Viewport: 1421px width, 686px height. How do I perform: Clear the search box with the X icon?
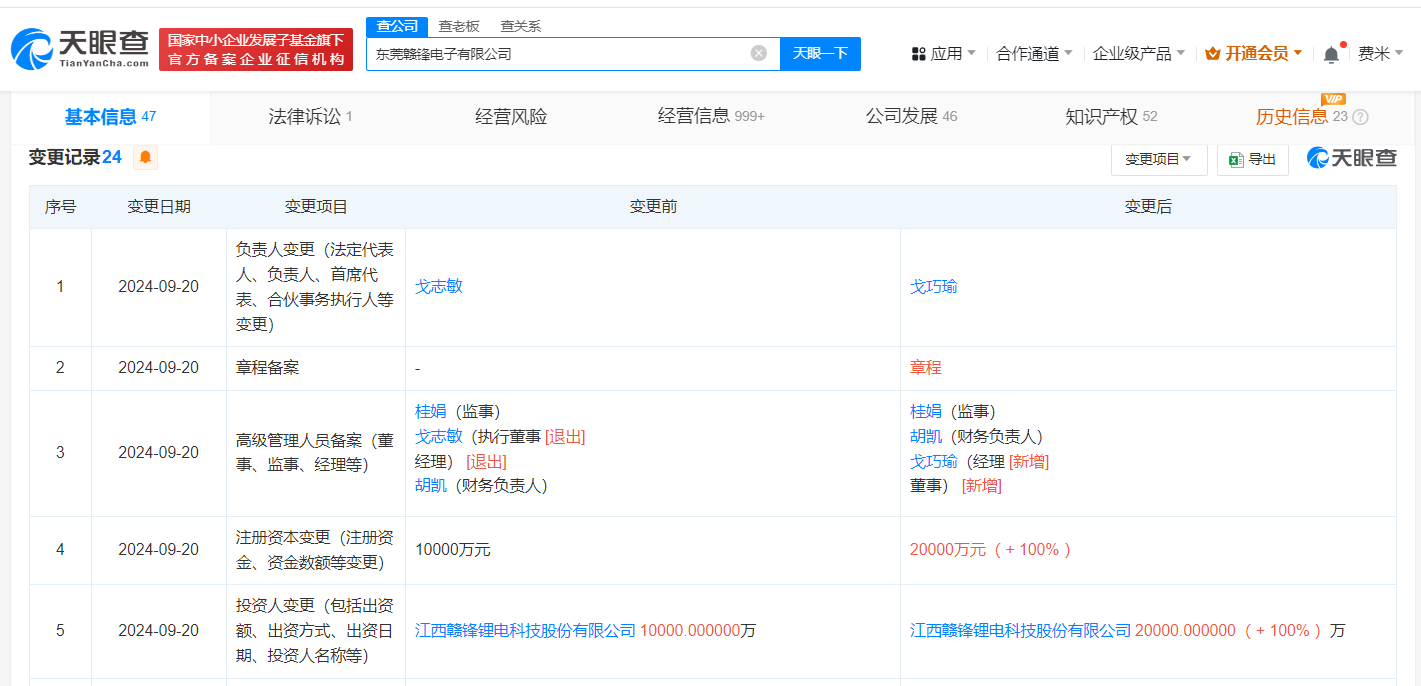759,53
